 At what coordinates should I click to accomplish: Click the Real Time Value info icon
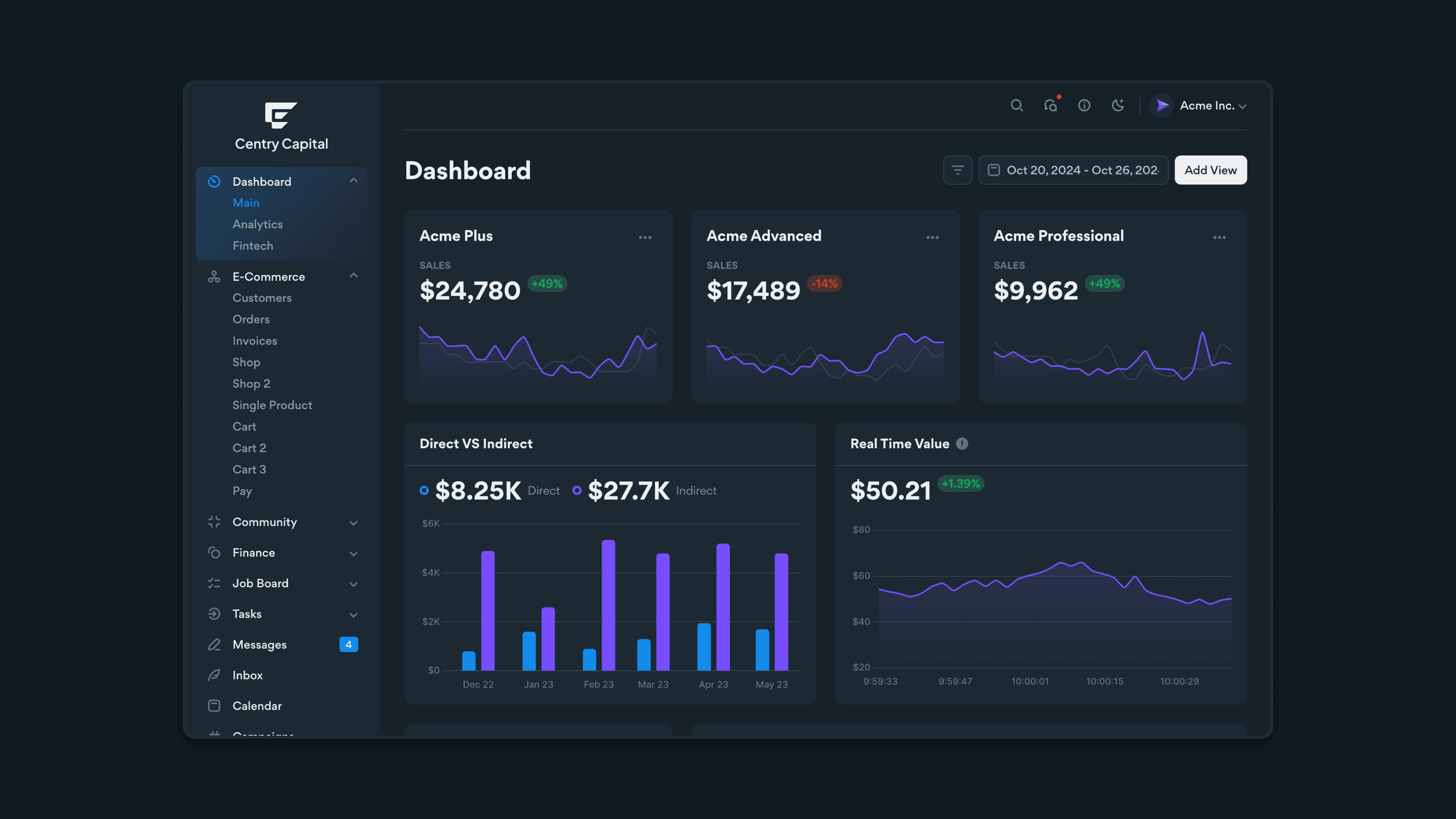point(962,444)
